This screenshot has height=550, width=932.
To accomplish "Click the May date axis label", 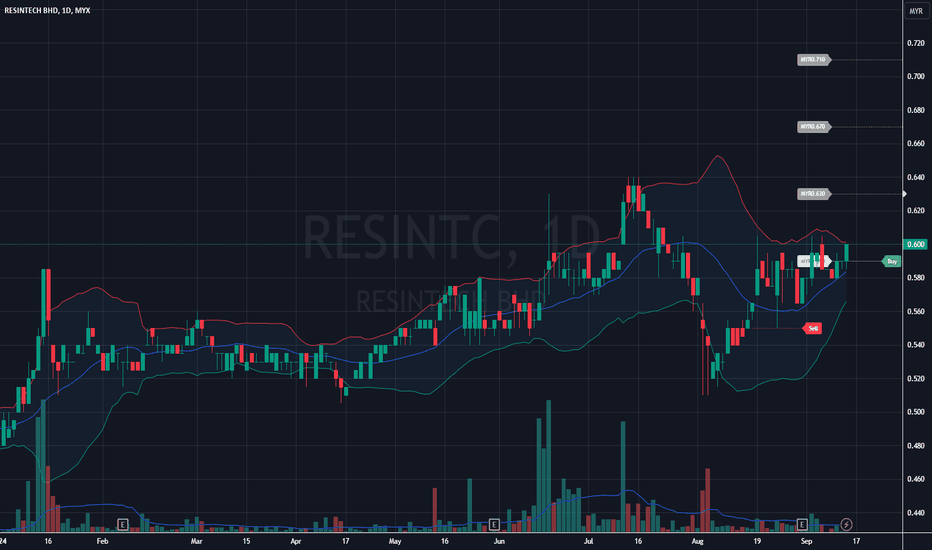I will [x=395, y=541].
